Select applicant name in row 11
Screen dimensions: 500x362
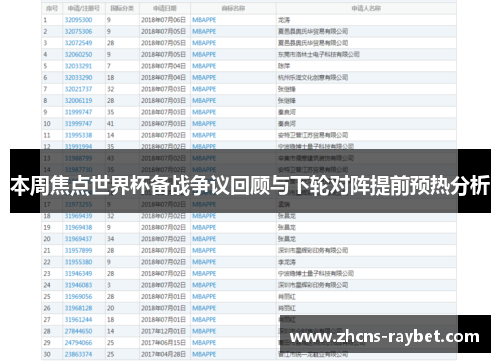coord(313,135)
